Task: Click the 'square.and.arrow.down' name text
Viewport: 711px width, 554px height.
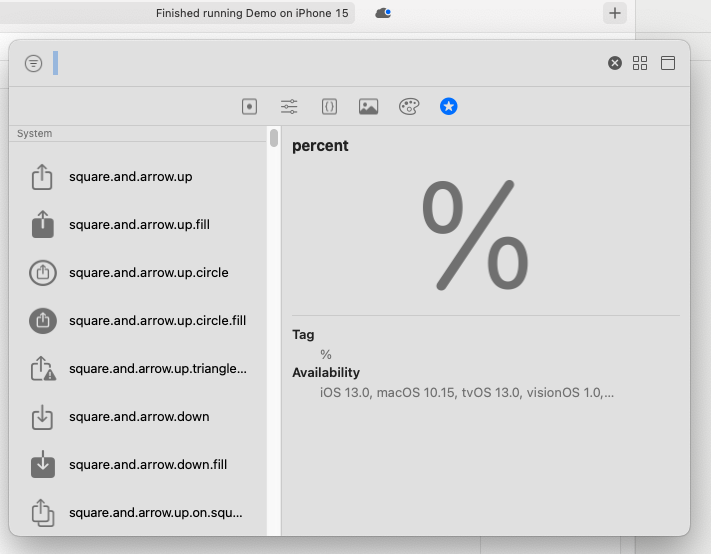Action: click(x=139, y=417)
